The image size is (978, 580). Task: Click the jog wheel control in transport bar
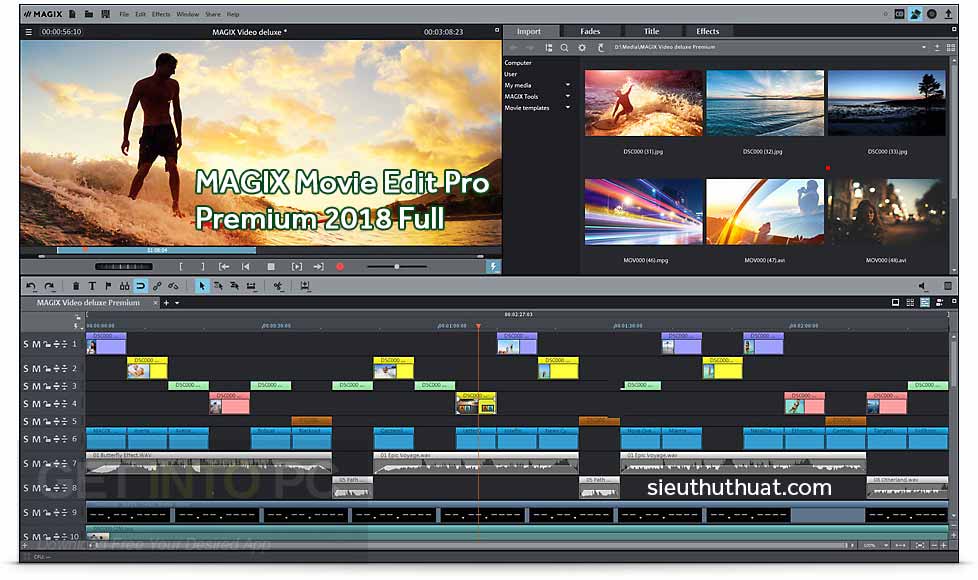(123, 267)
